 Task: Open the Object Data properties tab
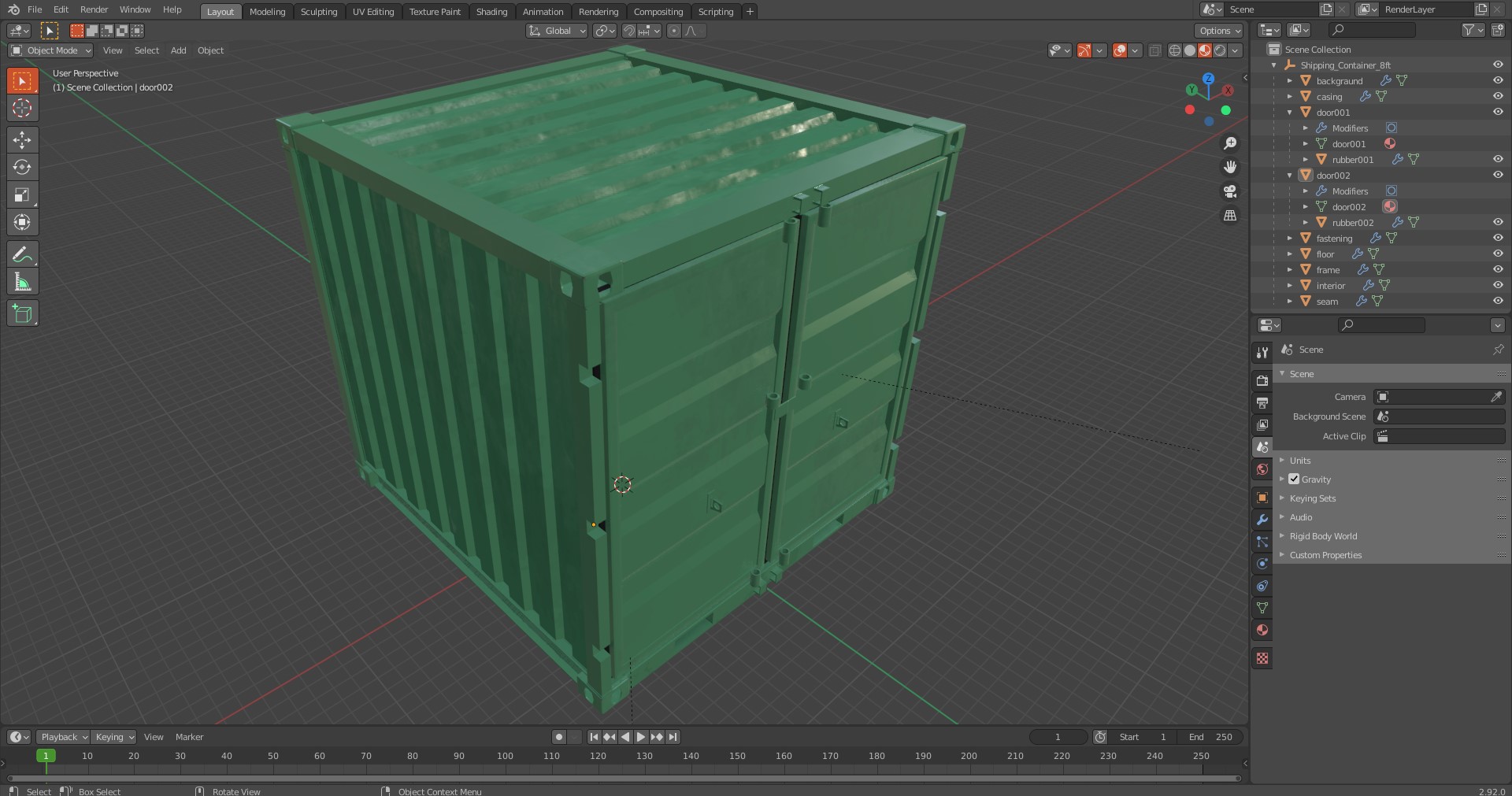tap(1262, 608)
